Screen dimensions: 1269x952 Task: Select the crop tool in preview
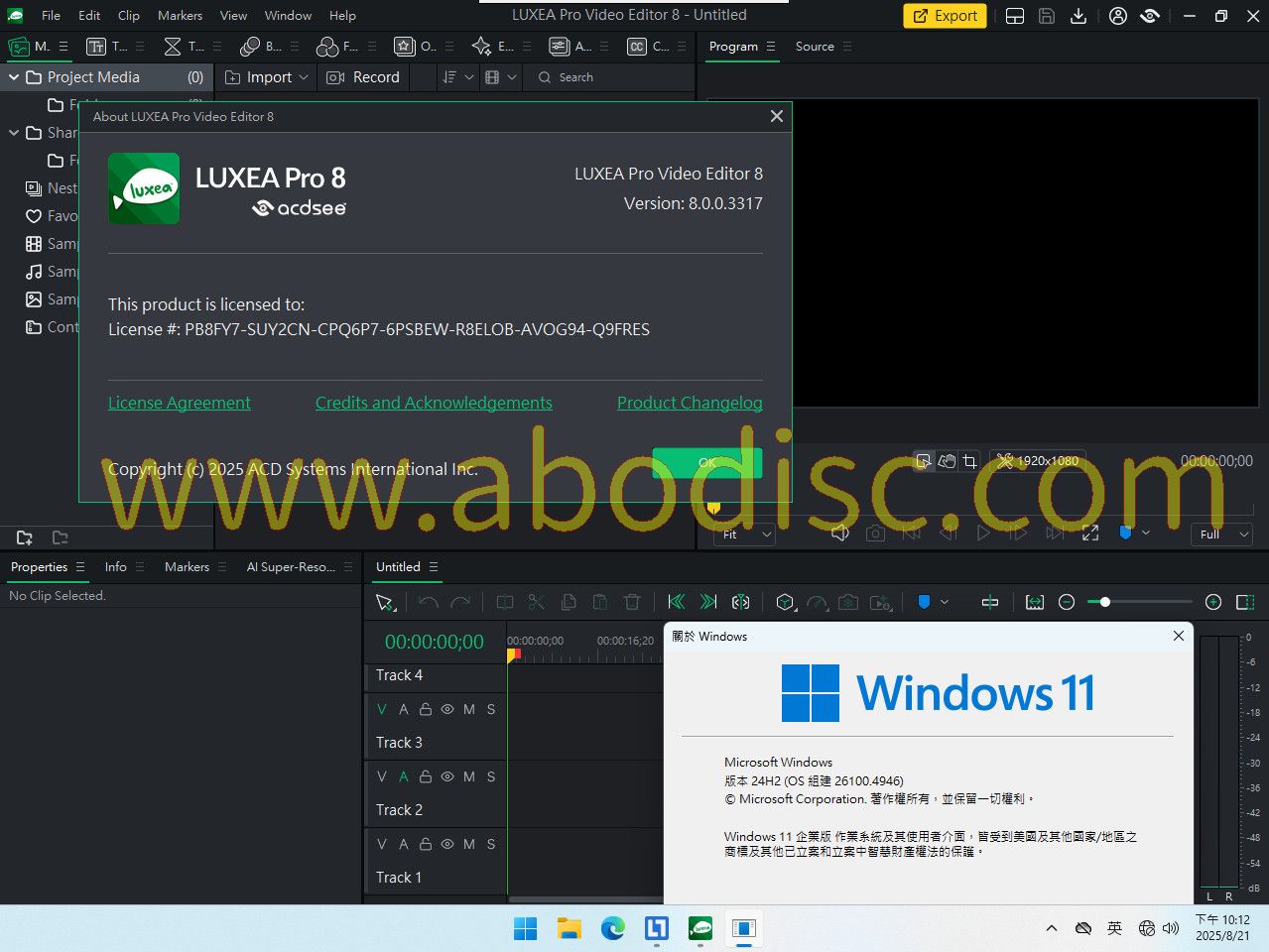[970, 460]
